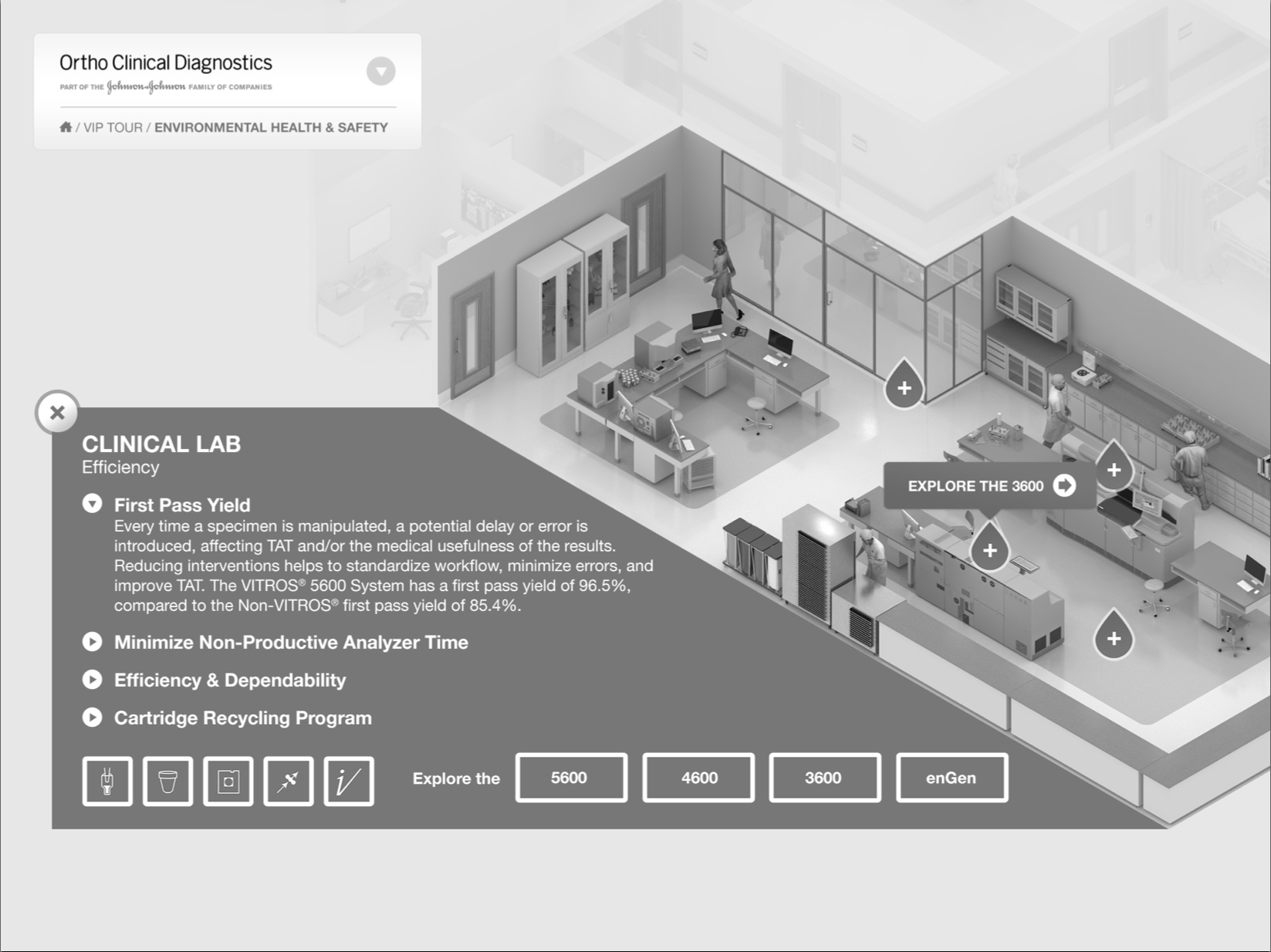Click the square slide icon
This screenshot has width=1271, height=952.
click(228, 782)
